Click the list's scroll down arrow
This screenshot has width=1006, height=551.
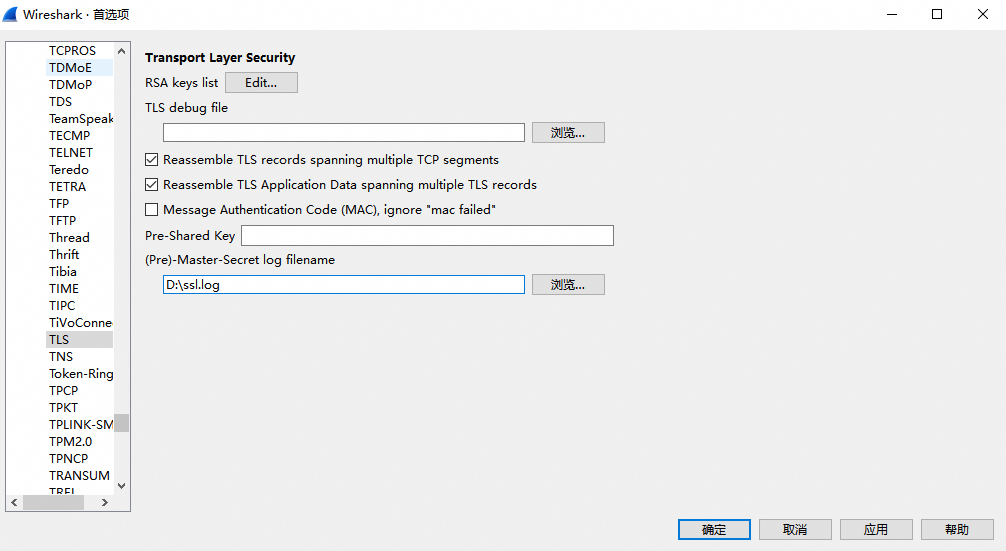pyautogui.click(x=121, y=486)
